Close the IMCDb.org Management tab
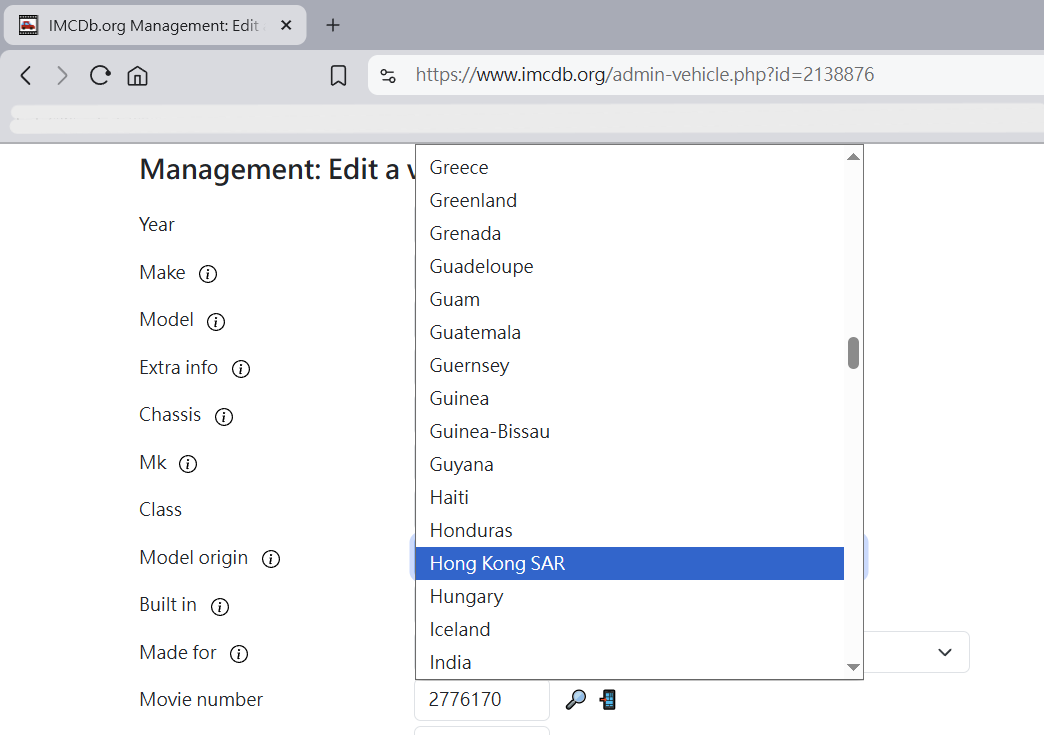 click(x=286, y=25)
